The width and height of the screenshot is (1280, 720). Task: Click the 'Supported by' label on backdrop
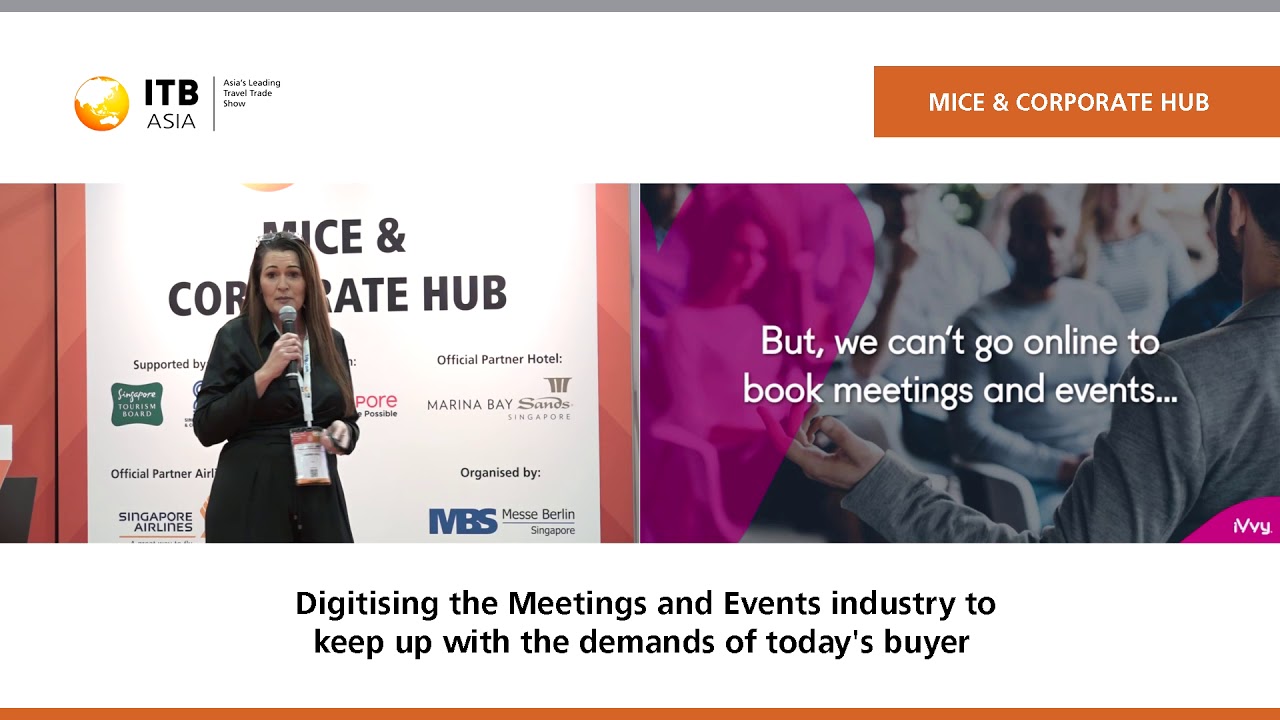[x=169, y=365]
